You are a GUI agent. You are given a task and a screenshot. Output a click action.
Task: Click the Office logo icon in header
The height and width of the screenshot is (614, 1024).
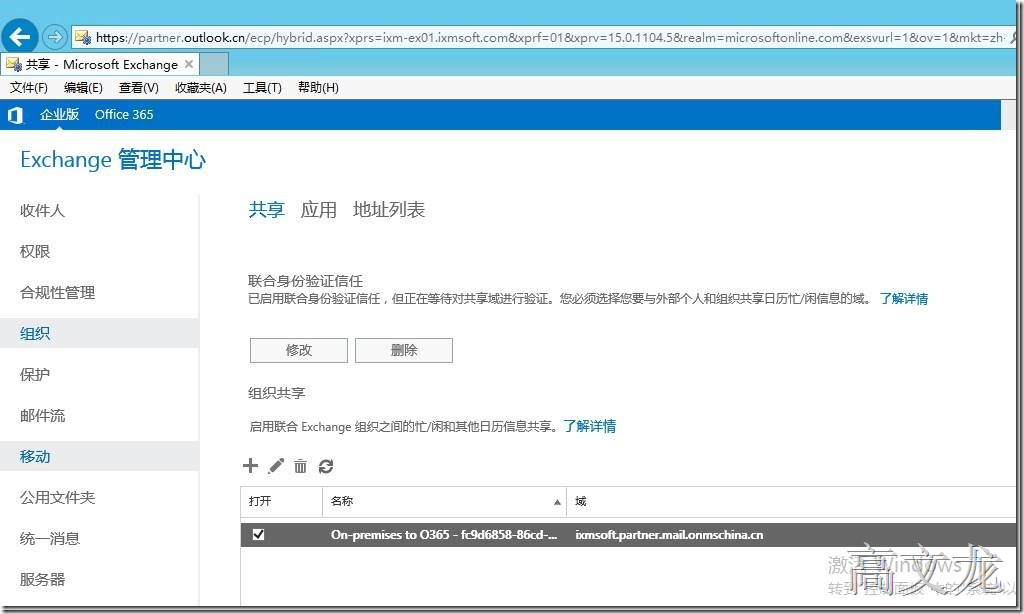tap(15, 115)
